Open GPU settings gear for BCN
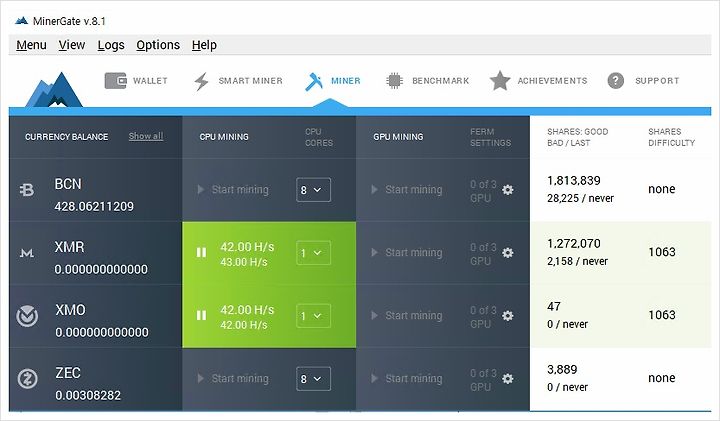The image size is (720, 421). coord(507,190)
